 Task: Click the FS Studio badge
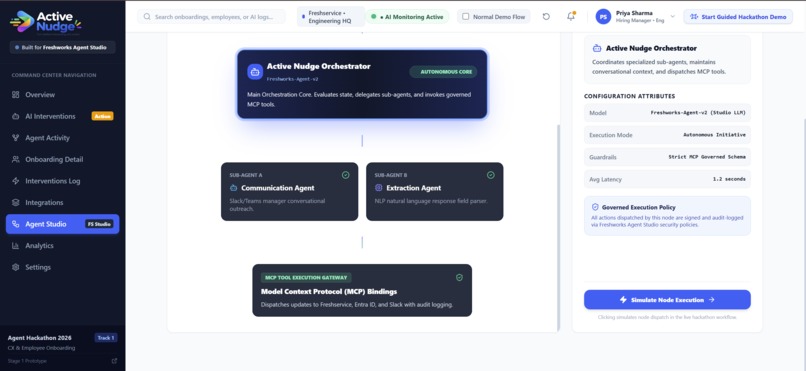[x=99, y=224]
